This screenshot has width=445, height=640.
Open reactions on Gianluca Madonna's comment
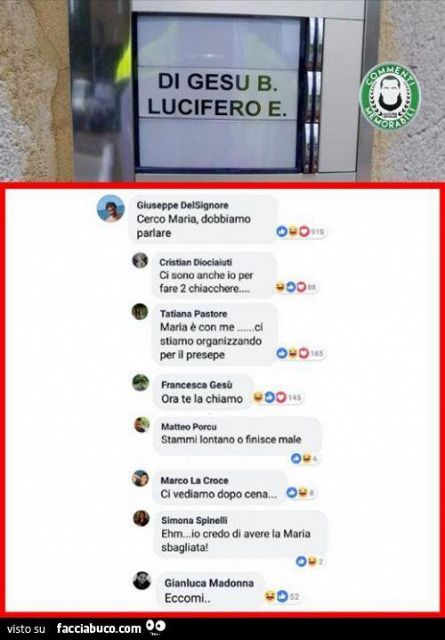point(282,596)
